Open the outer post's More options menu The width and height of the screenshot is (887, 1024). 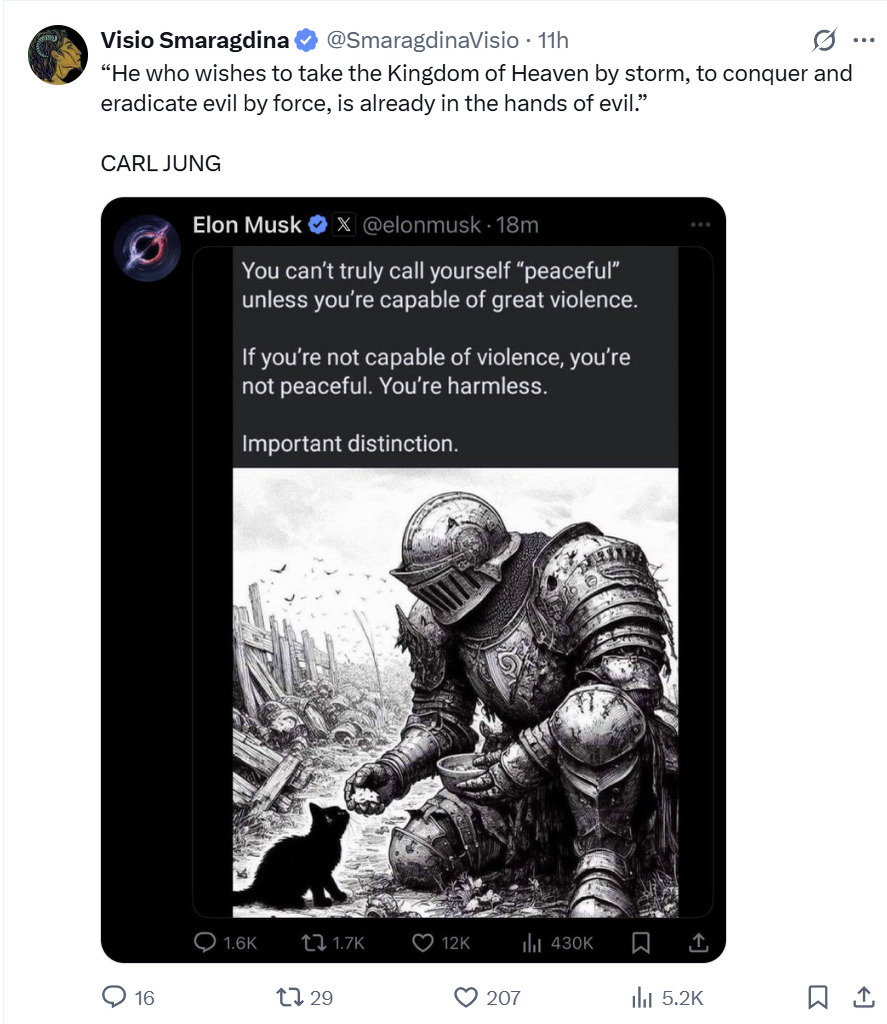pos(862,41)
